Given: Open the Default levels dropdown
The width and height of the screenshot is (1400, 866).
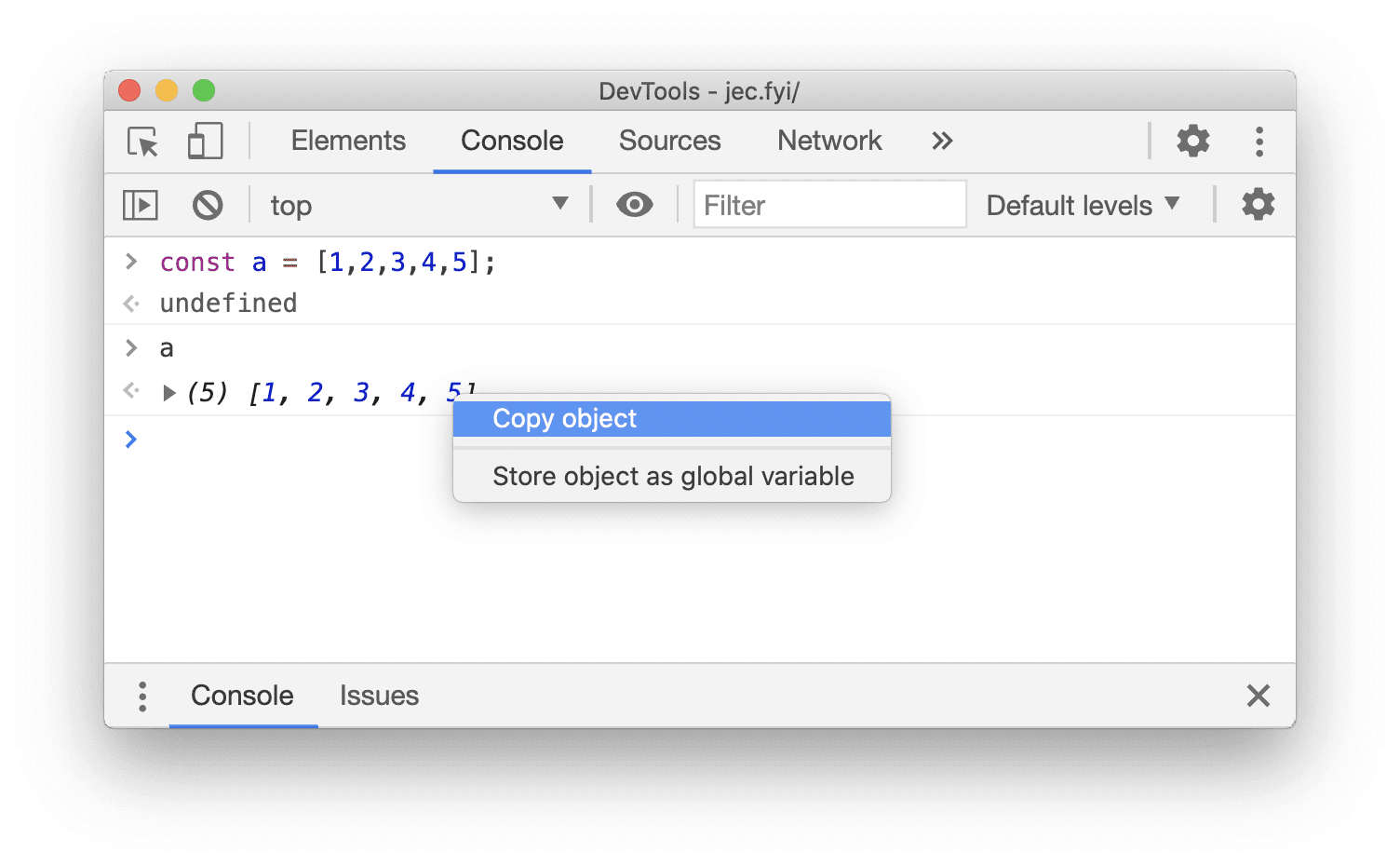Looking at the screenshot, I should coord(1083,205).
